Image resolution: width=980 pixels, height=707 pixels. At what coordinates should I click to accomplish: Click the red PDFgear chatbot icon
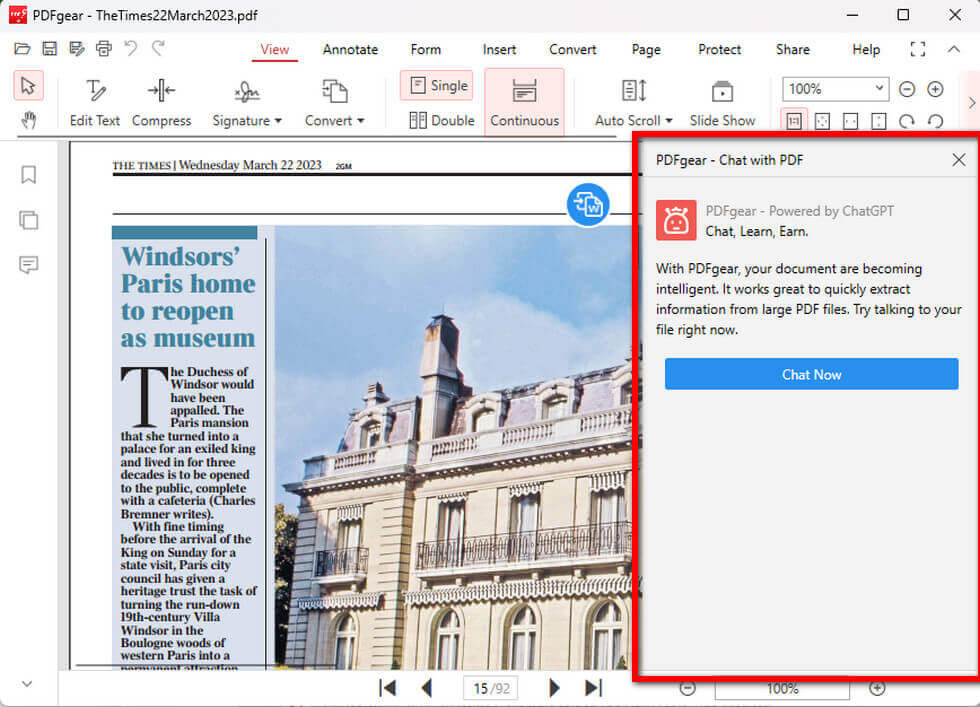tap(676, 220)
